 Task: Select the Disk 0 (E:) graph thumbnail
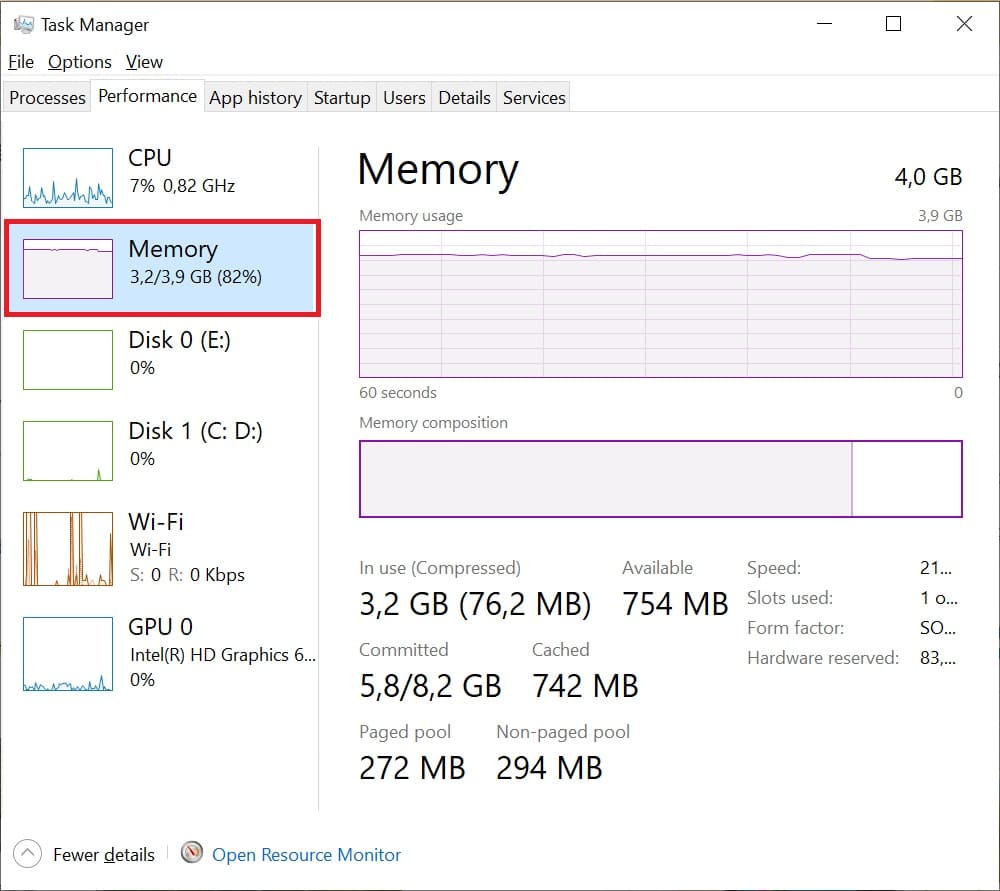coord(68,360)
